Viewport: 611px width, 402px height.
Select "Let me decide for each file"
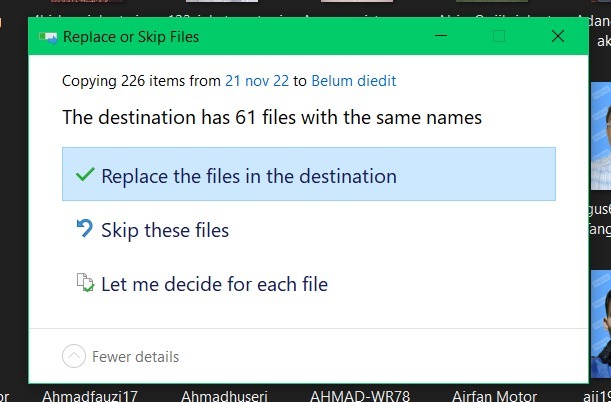tap(214, 285)
